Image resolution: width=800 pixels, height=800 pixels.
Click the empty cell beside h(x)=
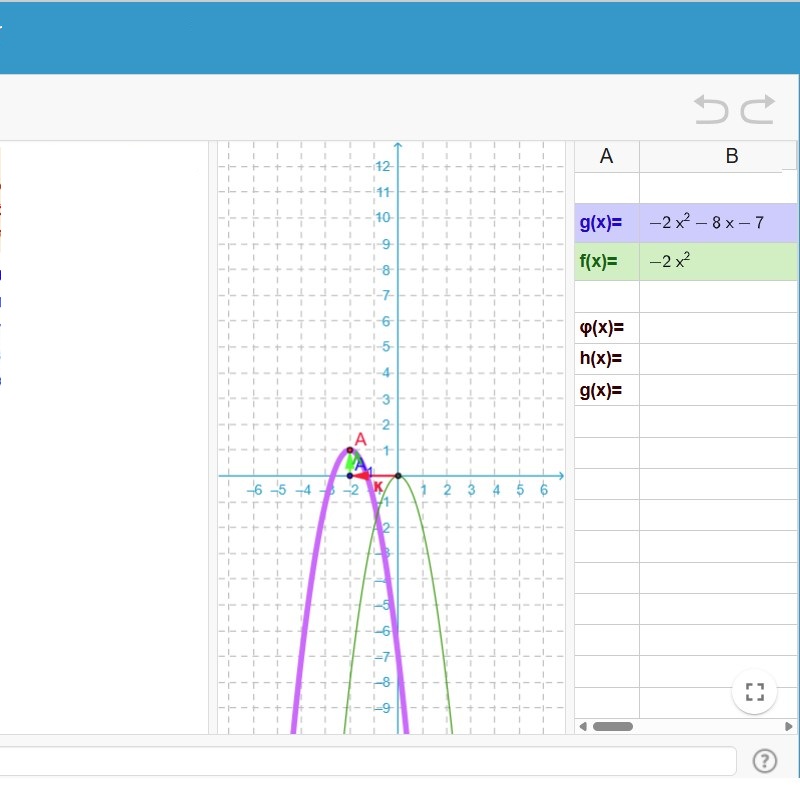point(718,359)
